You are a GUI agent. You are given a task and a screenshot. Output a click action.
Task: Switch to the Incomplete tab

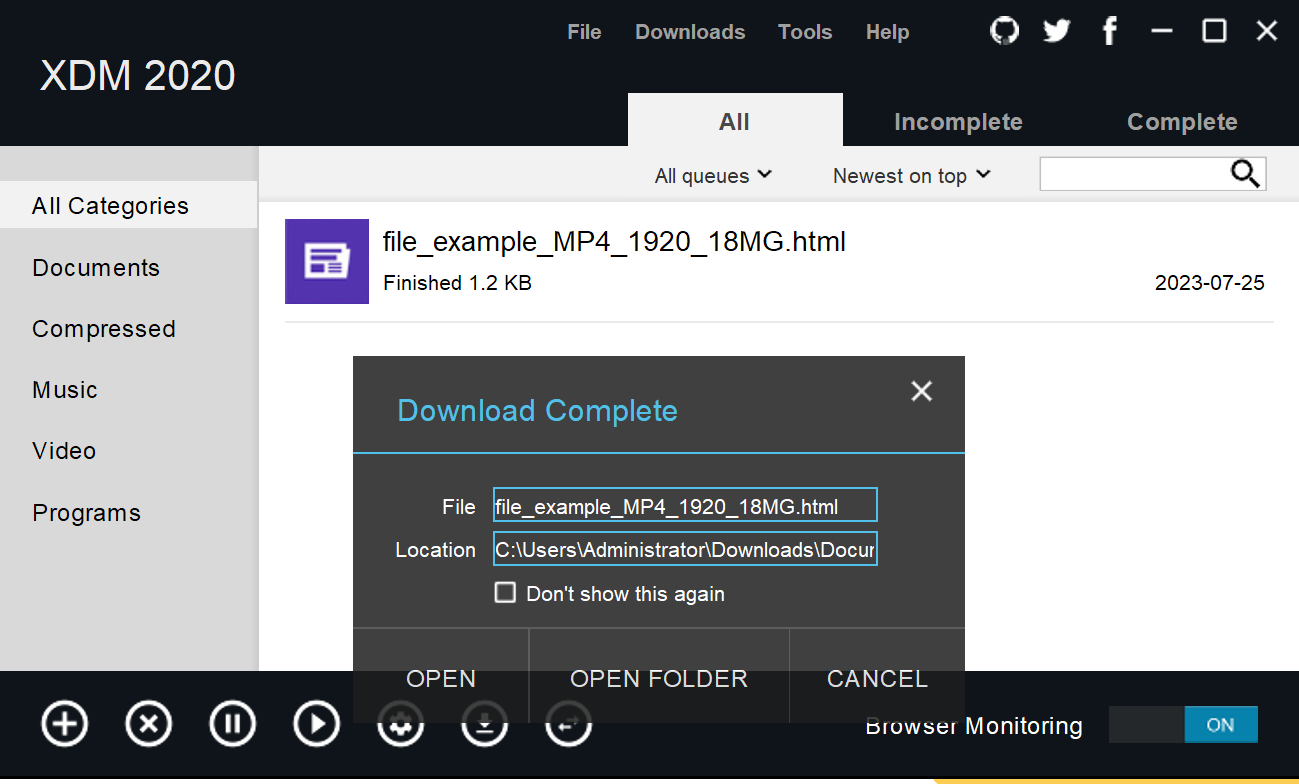coord(957,121)
